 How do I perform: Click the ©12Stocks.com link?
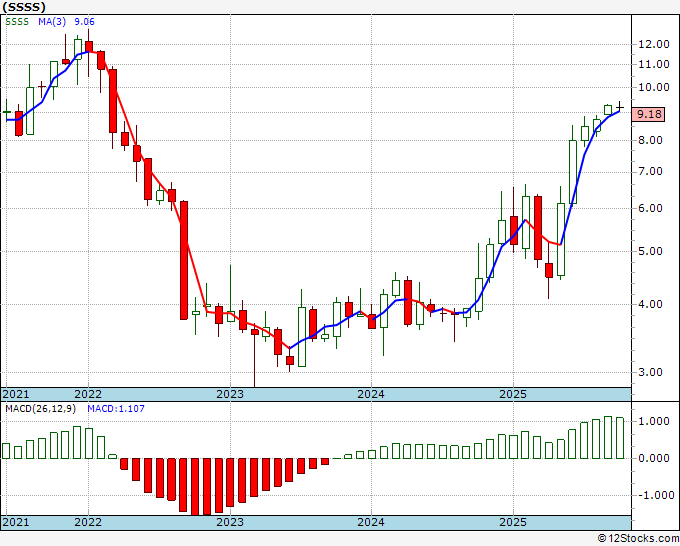[638, 539]
